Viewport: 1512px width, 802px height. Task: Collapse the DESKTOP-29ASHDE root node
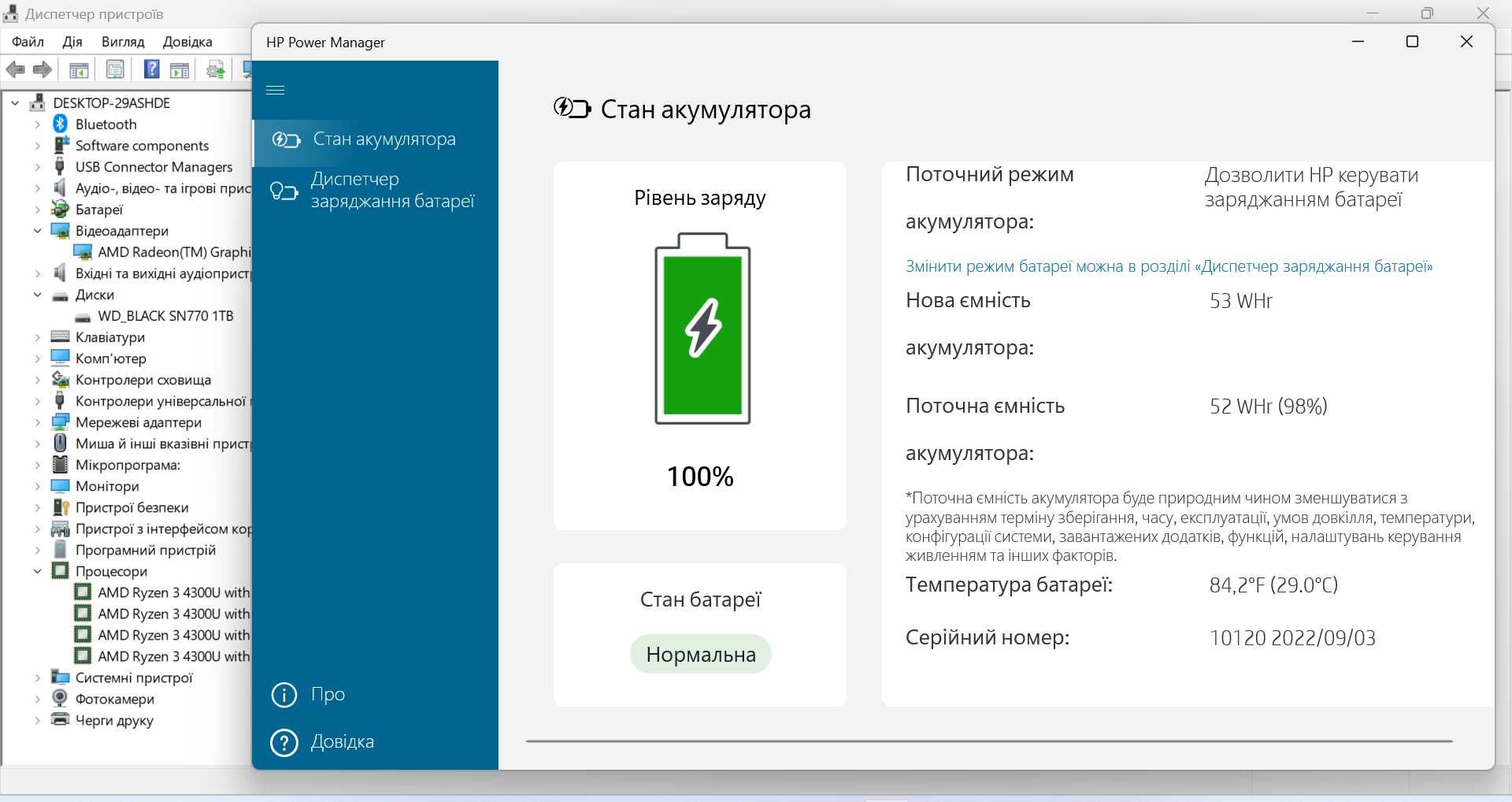[x=15, y=103]
